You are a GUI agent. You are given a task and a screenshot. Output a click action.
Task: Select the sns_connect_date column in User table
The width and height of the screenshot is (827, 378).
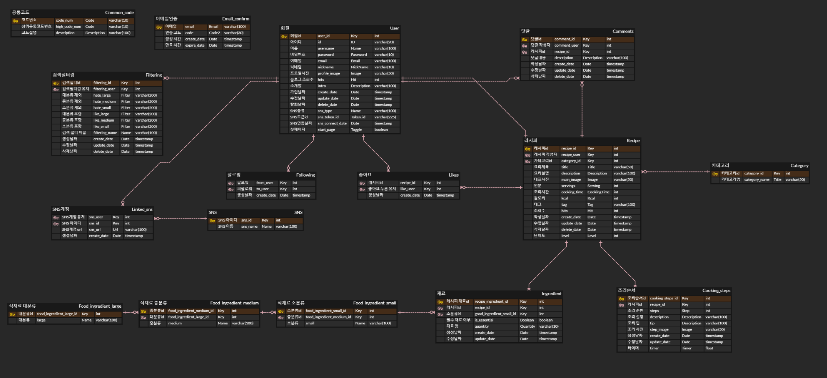pos(340,123)
